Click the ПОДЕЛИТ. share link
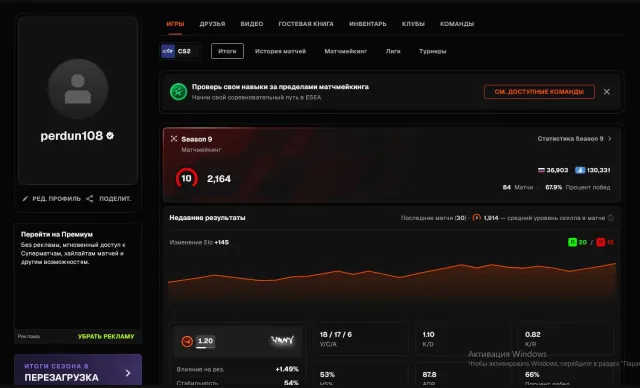 [x=115, y=199]
